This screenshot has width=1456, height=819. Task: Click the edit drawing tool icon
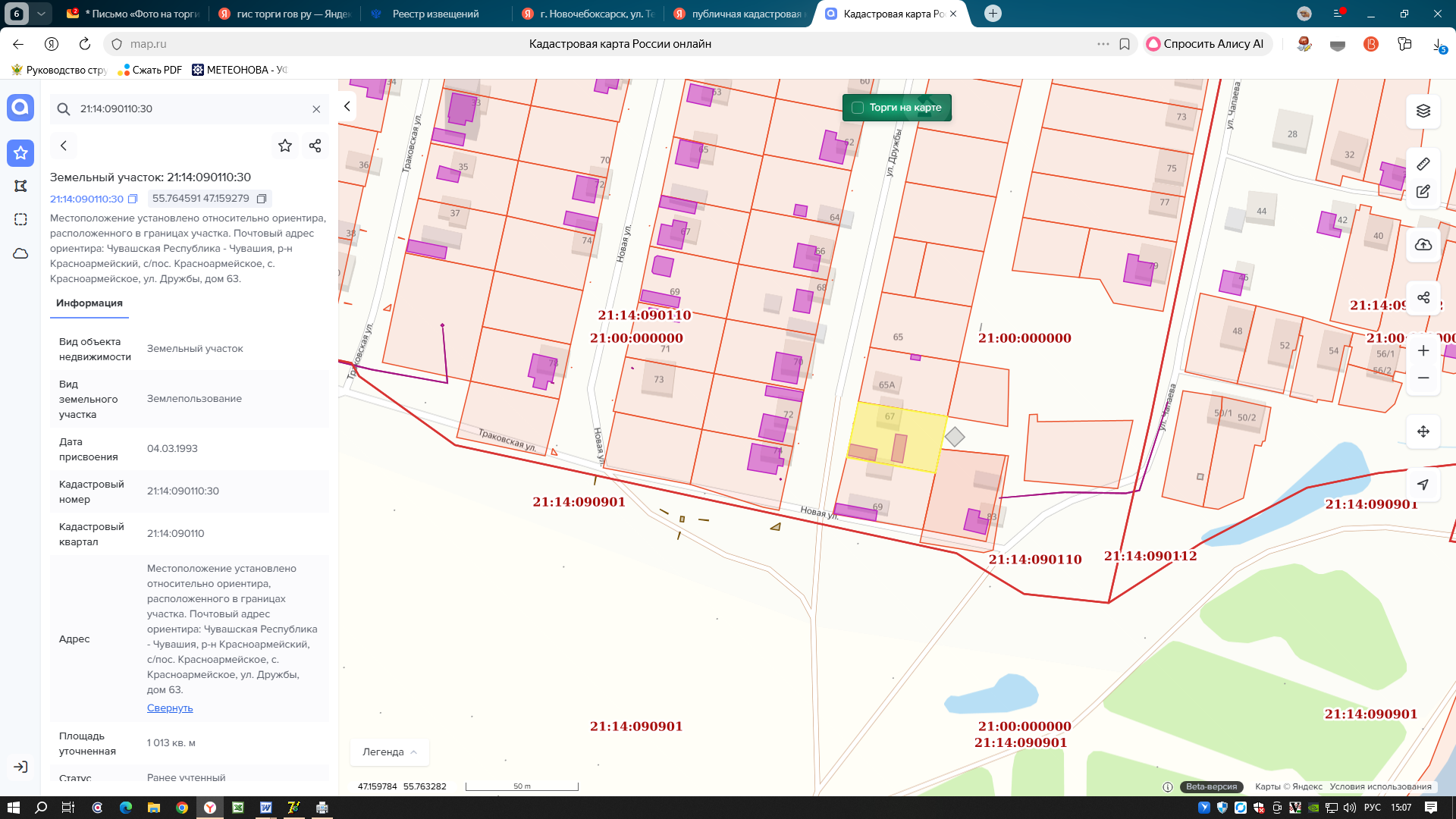[1423, 192]
